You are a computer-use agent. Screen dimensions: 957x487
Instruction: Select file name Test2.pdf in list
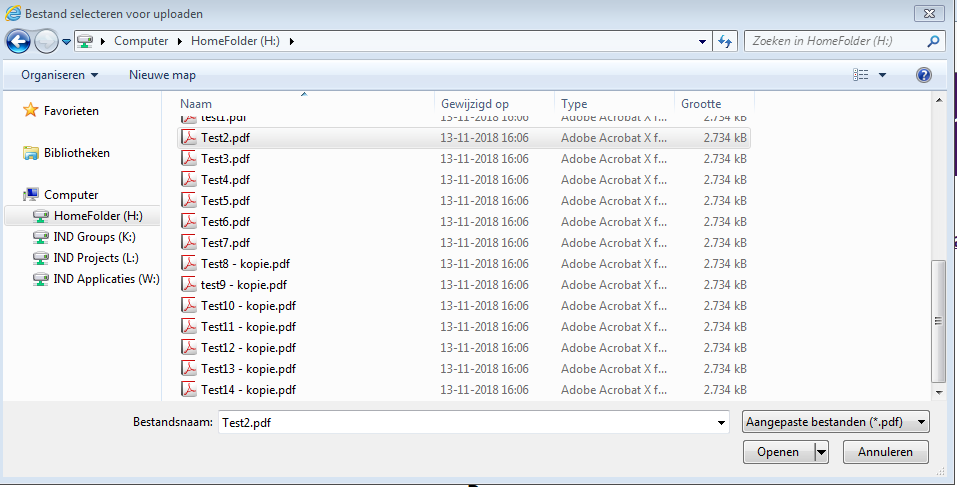tap(225, 138)
